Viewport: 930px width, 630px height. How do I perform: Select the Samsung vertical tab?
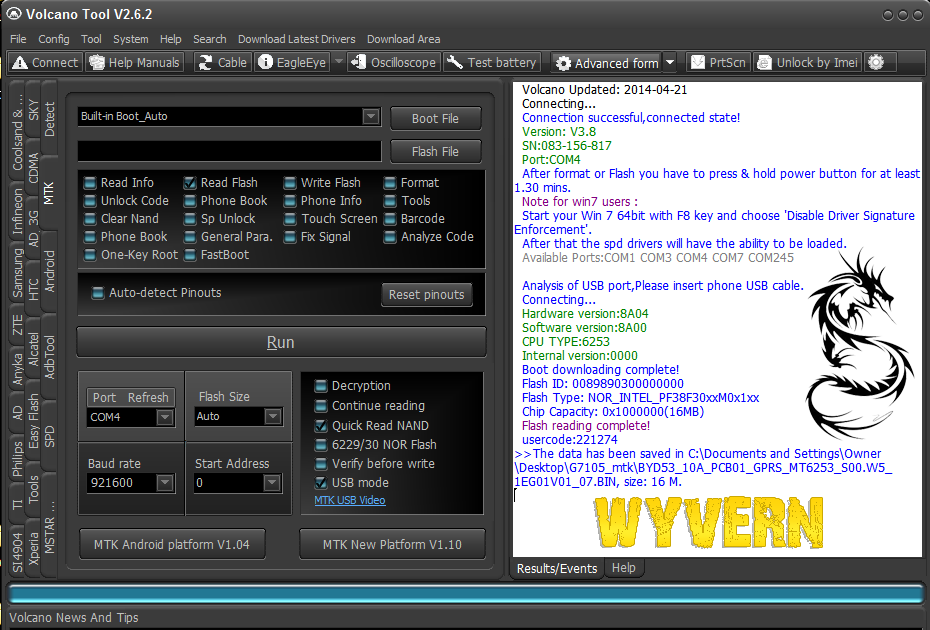(x=18, y=273)
